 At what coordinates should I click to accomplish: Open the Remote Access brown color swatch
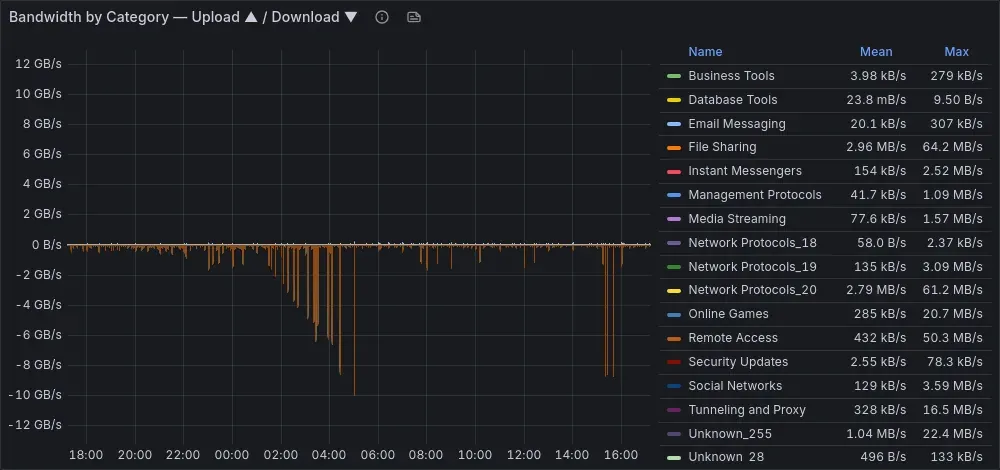(674, 339)
